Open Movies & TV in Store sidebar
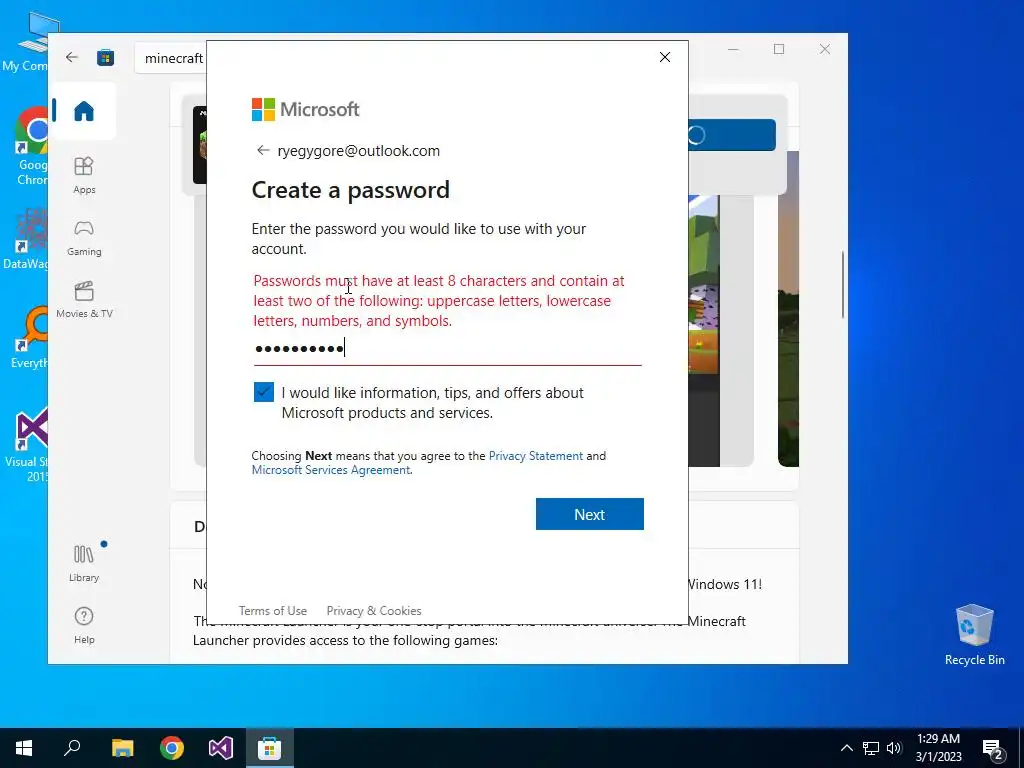Image resolution: width=1024 pixels, height=768 pixels. pyautogui.click(x=84, y=300)
